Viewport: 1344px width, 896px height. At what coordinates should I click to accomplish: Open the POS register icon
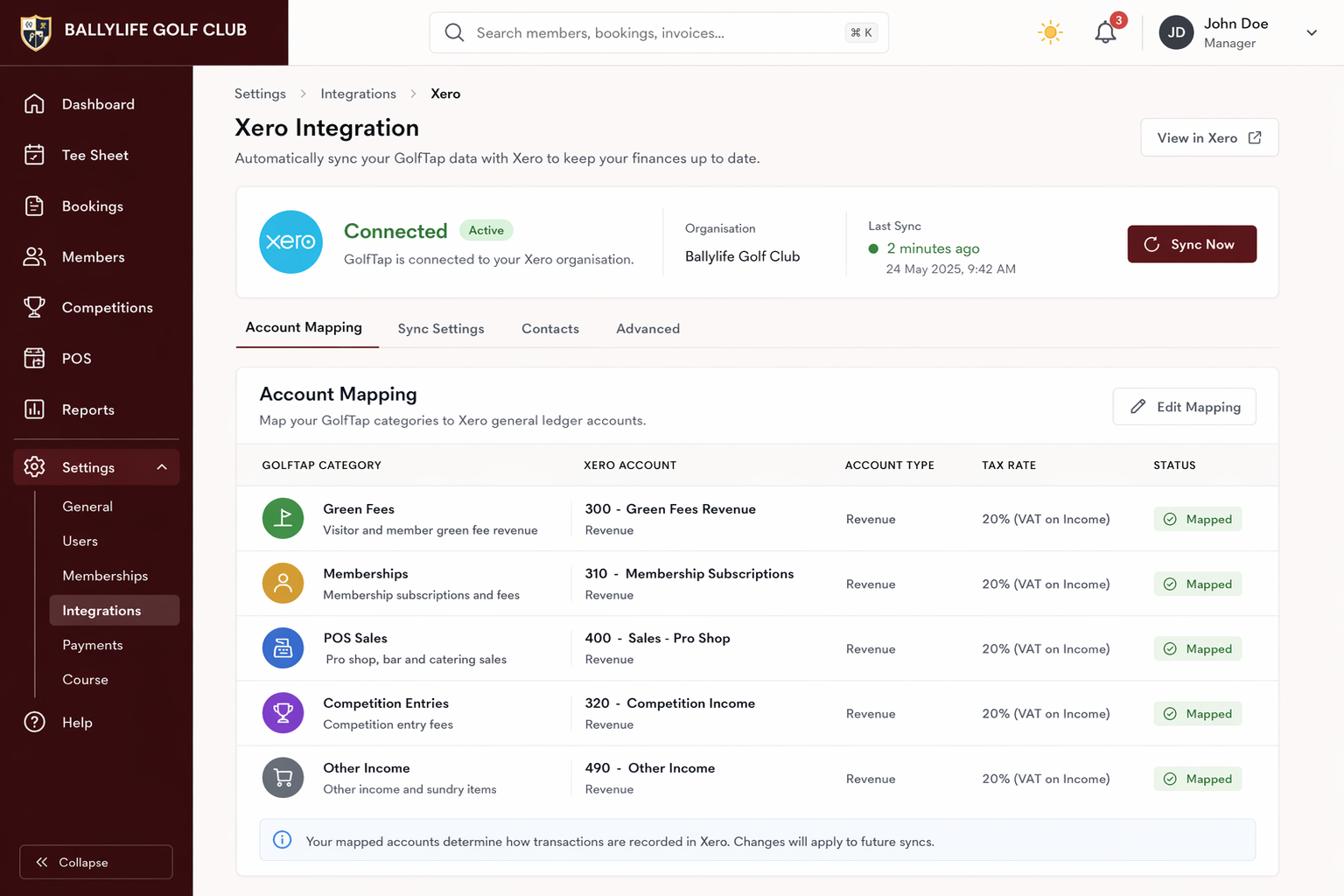(34, 358)
